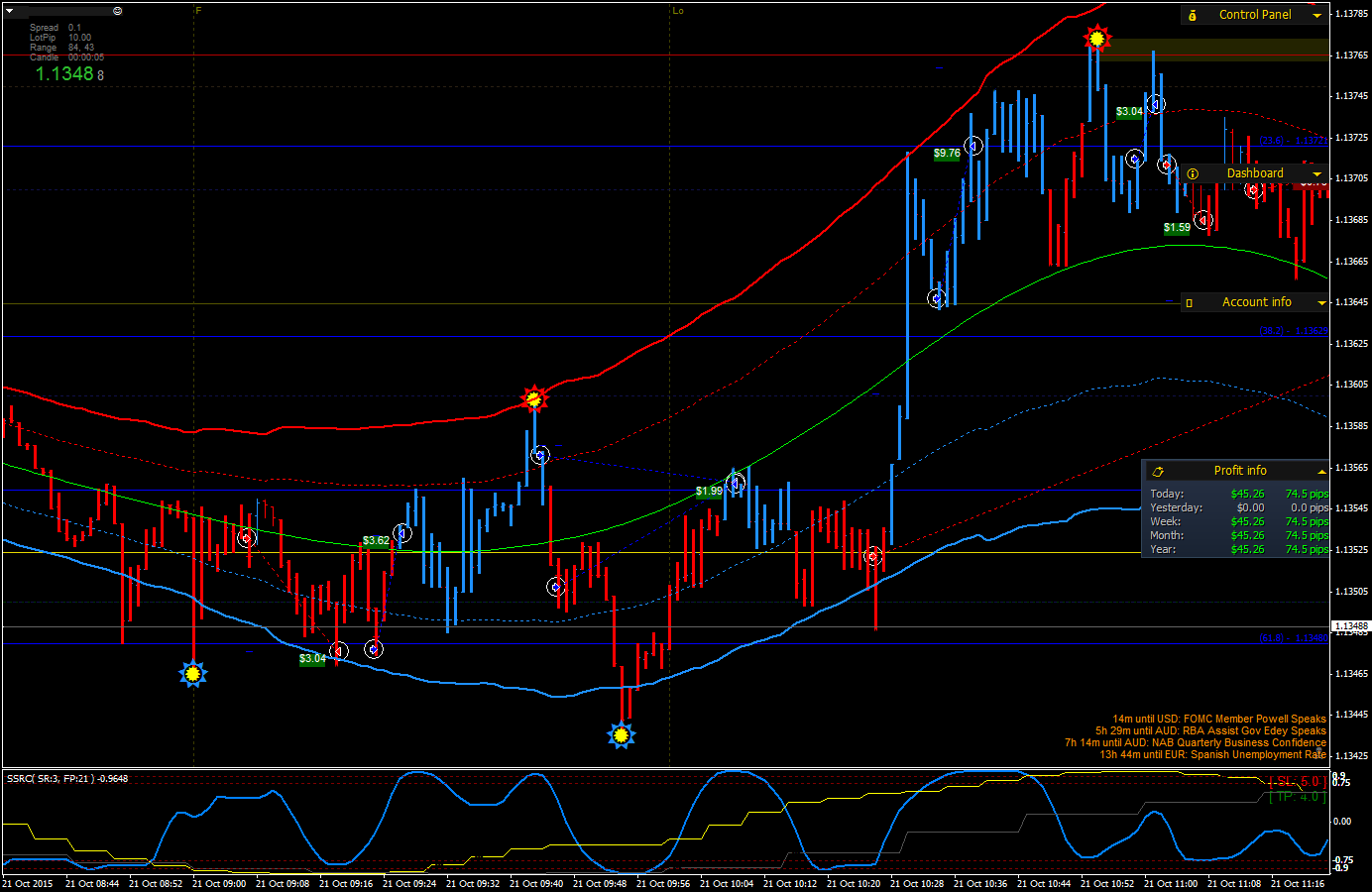This screenshot has width=1372, height=892.
Task: Click the Year profit row
Action: [x=1238, y=549]
